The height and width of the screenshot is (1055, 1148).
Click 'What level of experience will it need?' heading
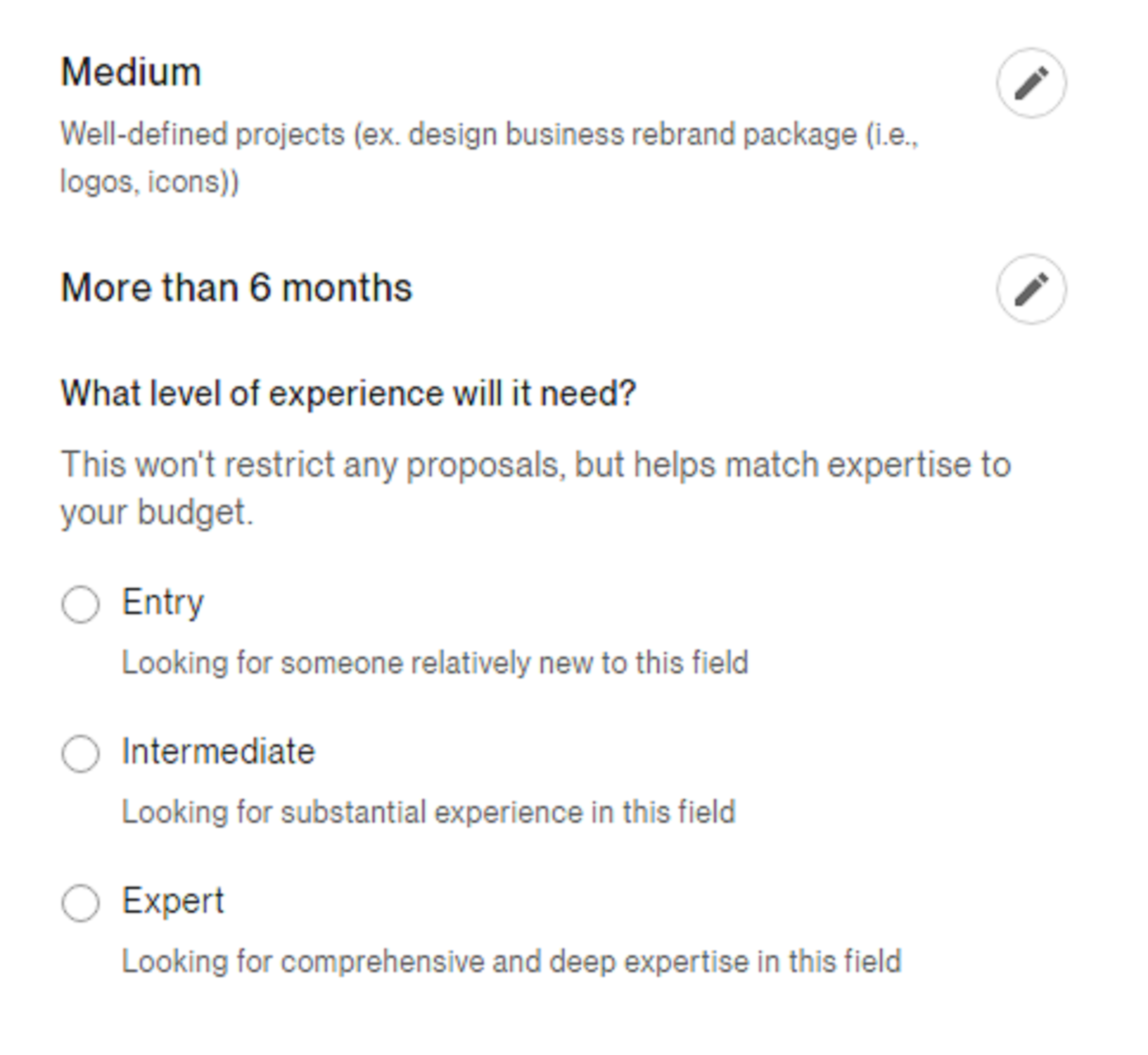coord(348,394)
